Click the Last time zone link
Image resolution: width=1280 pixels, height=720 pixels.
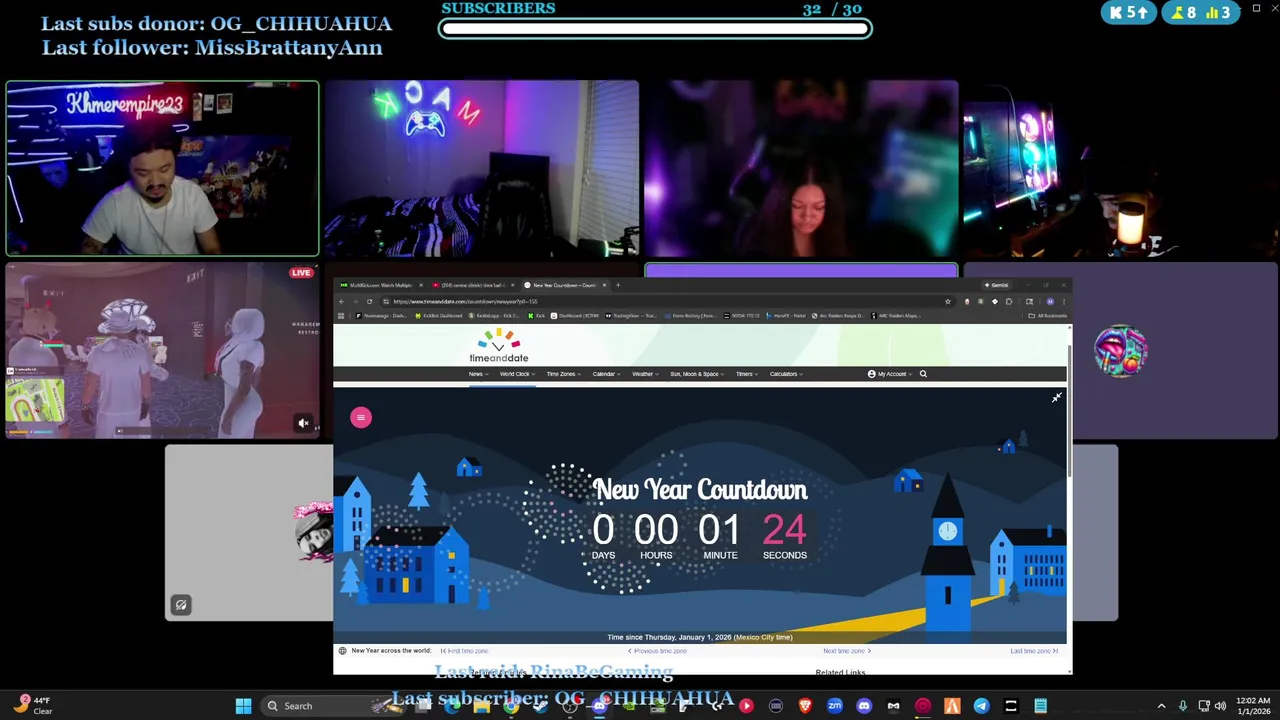coord(1034,651)
